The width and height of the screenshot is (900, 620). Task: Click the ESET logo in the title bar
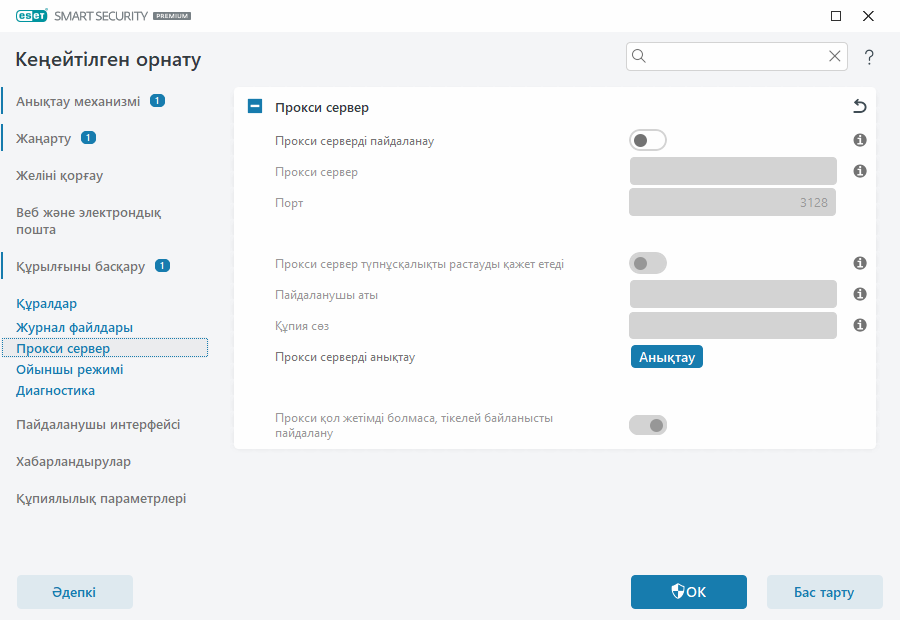tap(30, 15)
